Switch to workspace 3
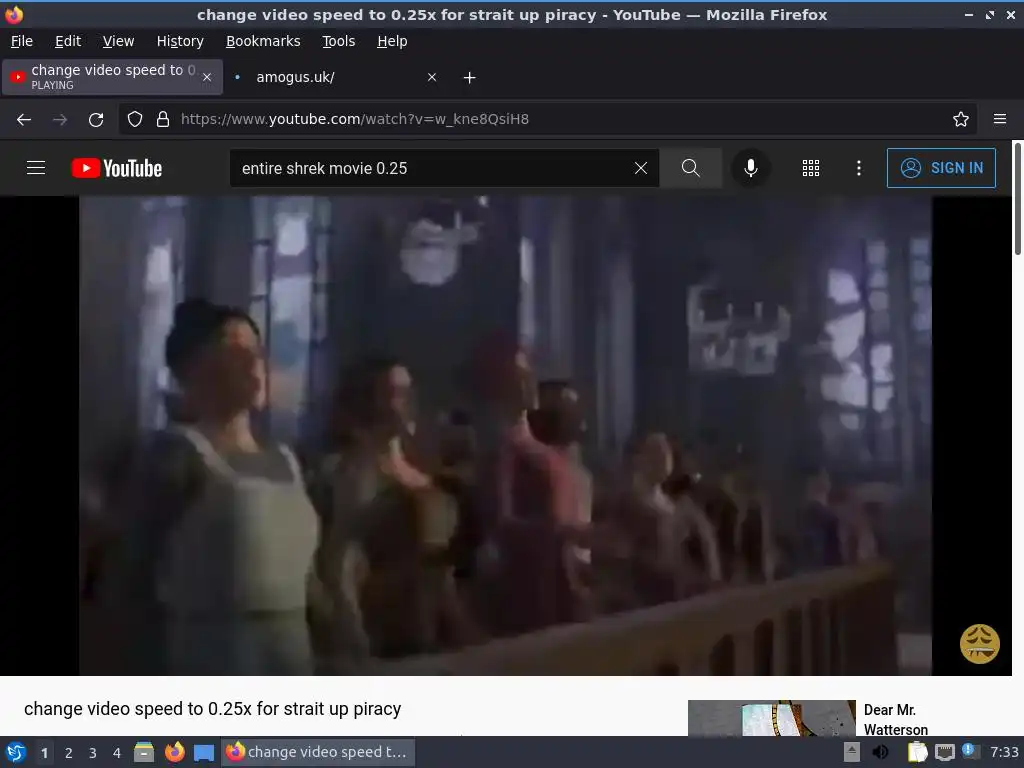1024x768 pixels. click(x=93, y=753)
